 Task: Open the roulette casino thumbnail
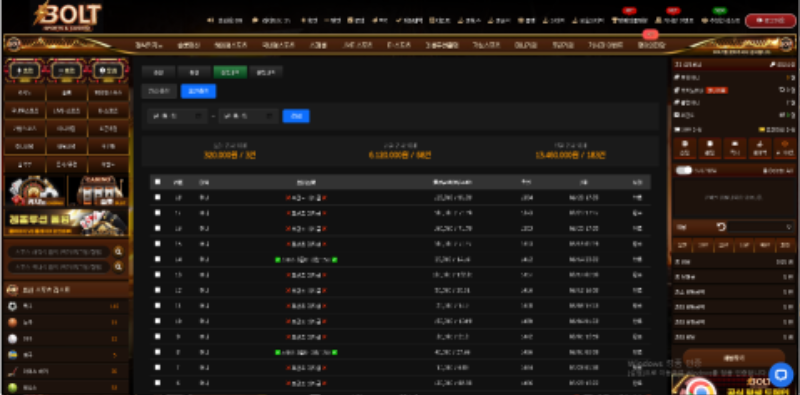pyautogui.click(x=35, y=191)
